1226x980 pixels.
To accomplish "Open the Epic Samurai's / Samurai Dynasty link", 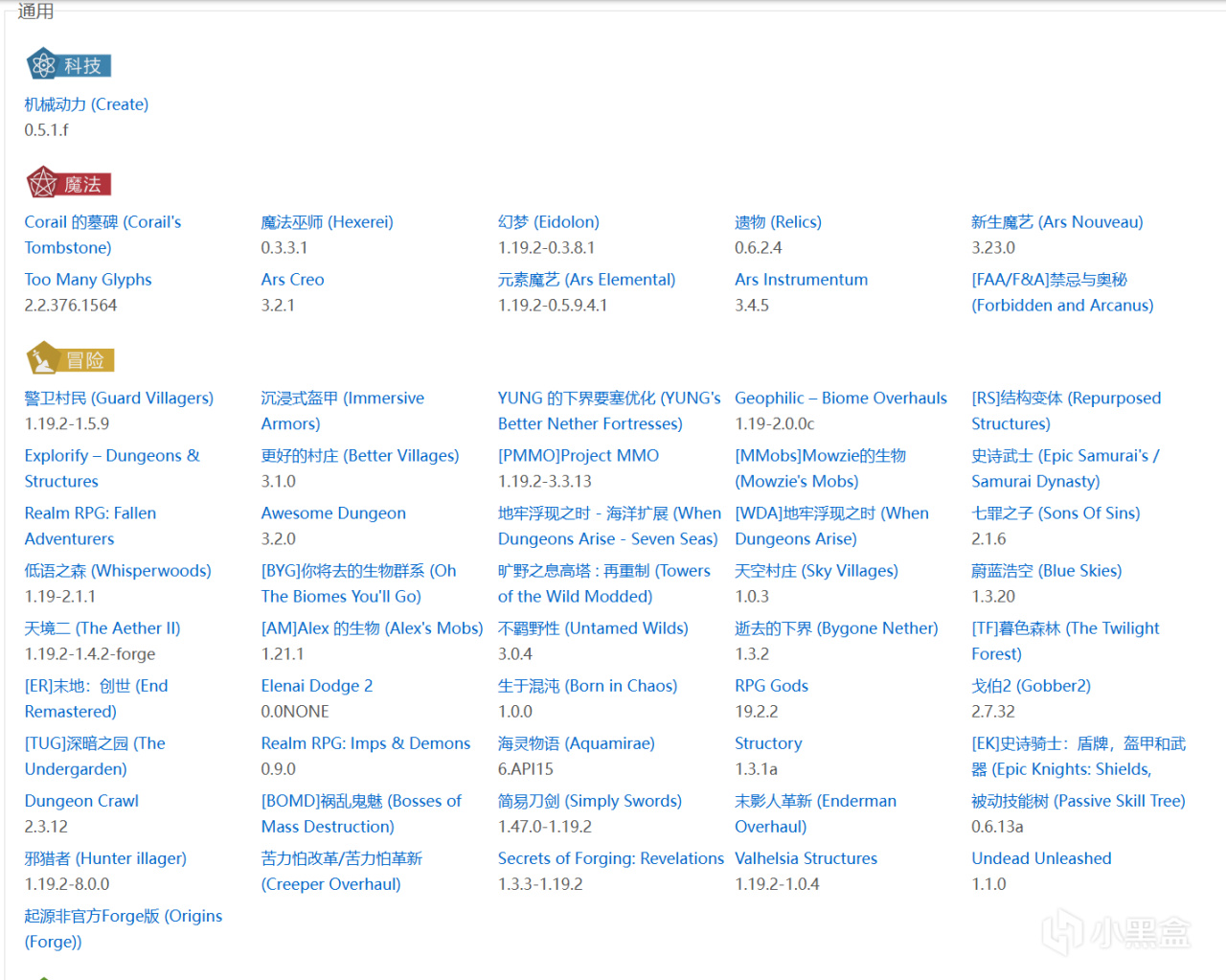I will click(1065, 468).
